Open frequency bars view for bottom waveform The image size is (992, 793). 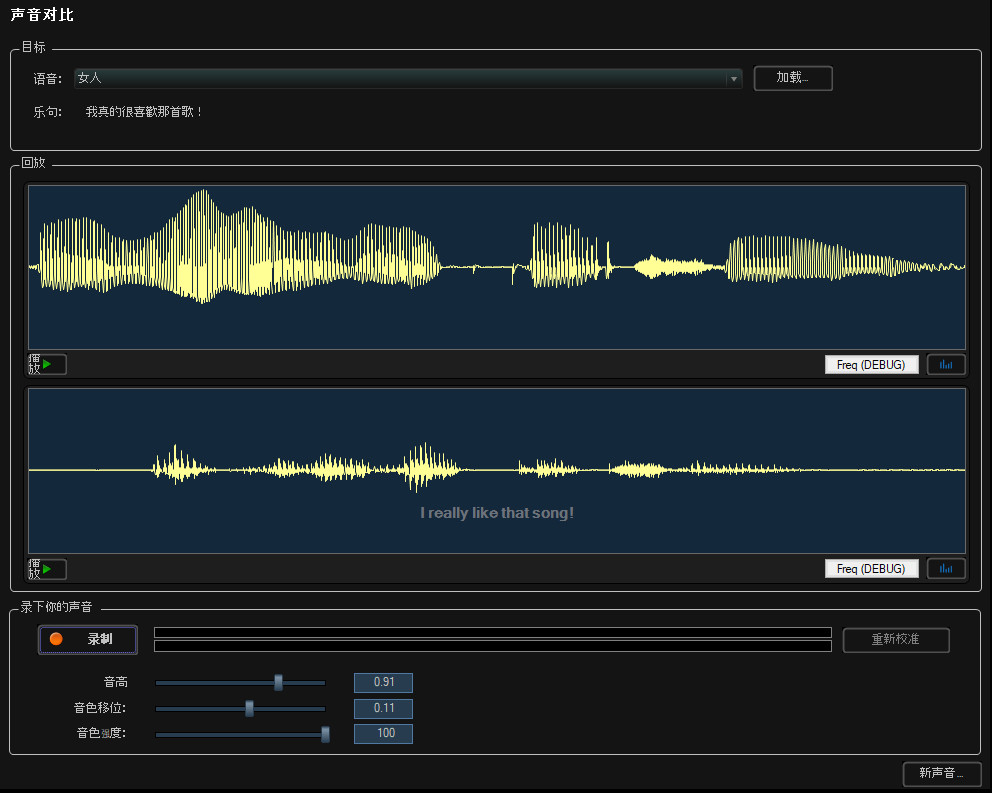(x=945, y=568)
